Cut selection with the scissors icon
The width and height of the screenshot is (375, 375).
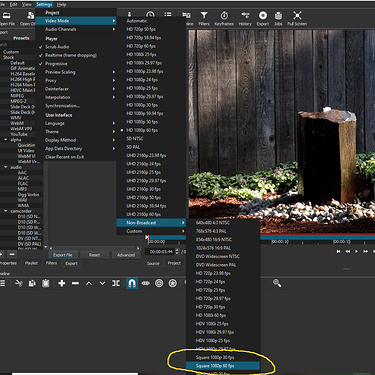[x=19, y=283]
